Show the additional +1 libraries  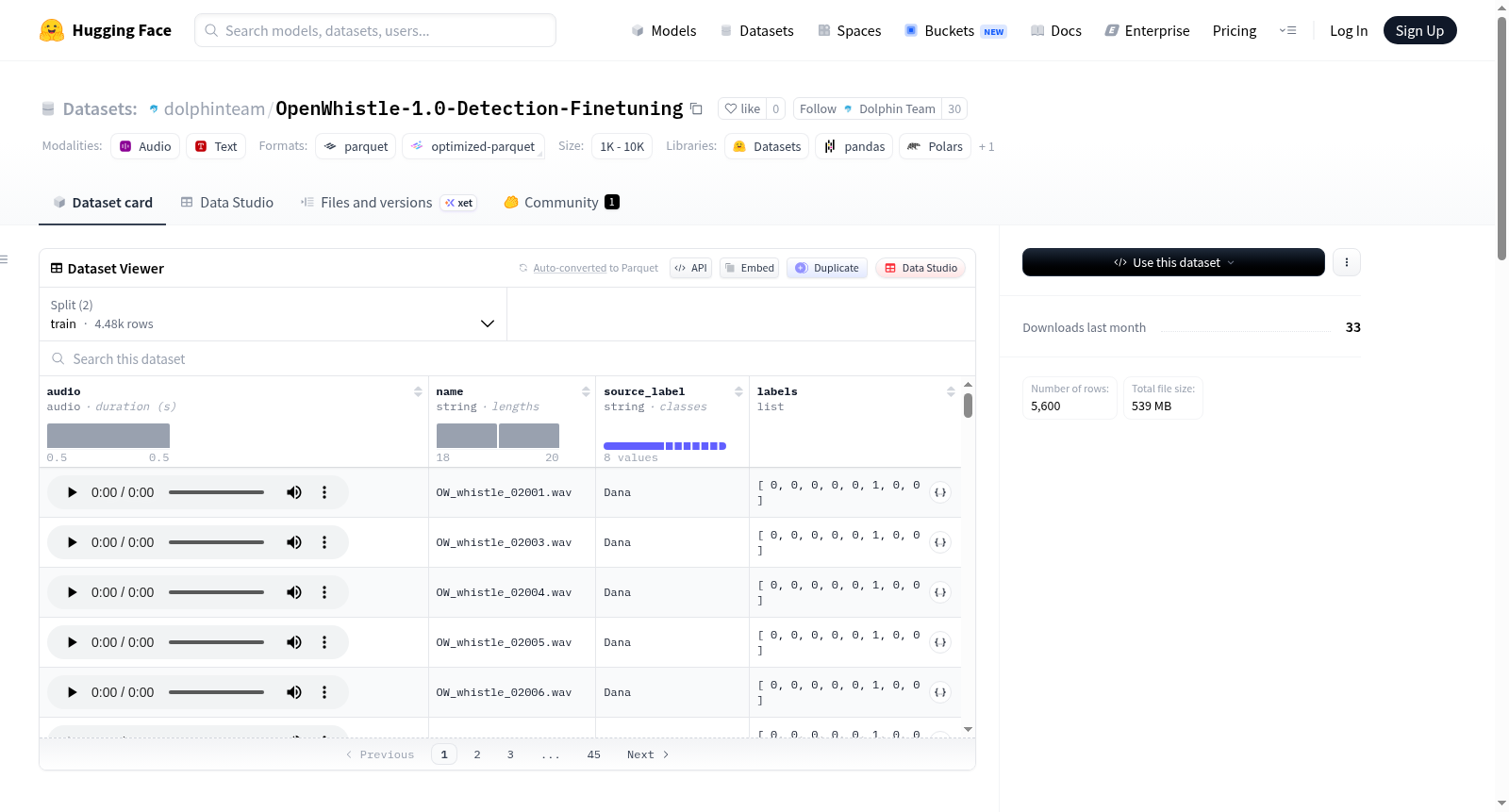pyautogui.click(x=987, y=146)
